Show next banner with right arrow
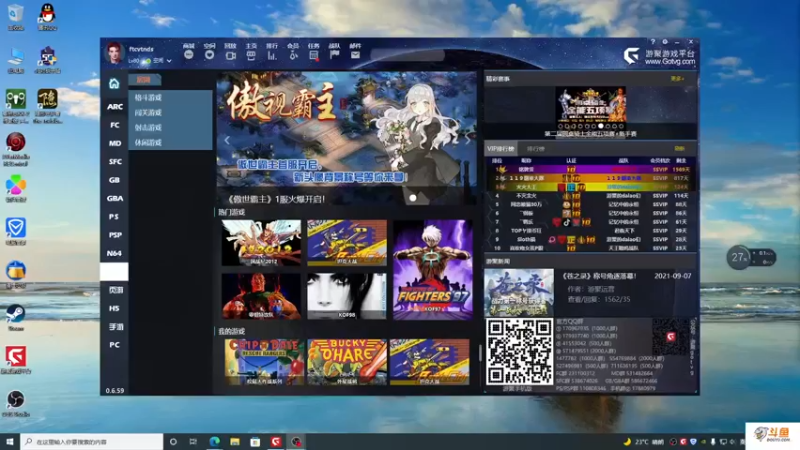Screen dimensions: 800x450 point(467,140)
